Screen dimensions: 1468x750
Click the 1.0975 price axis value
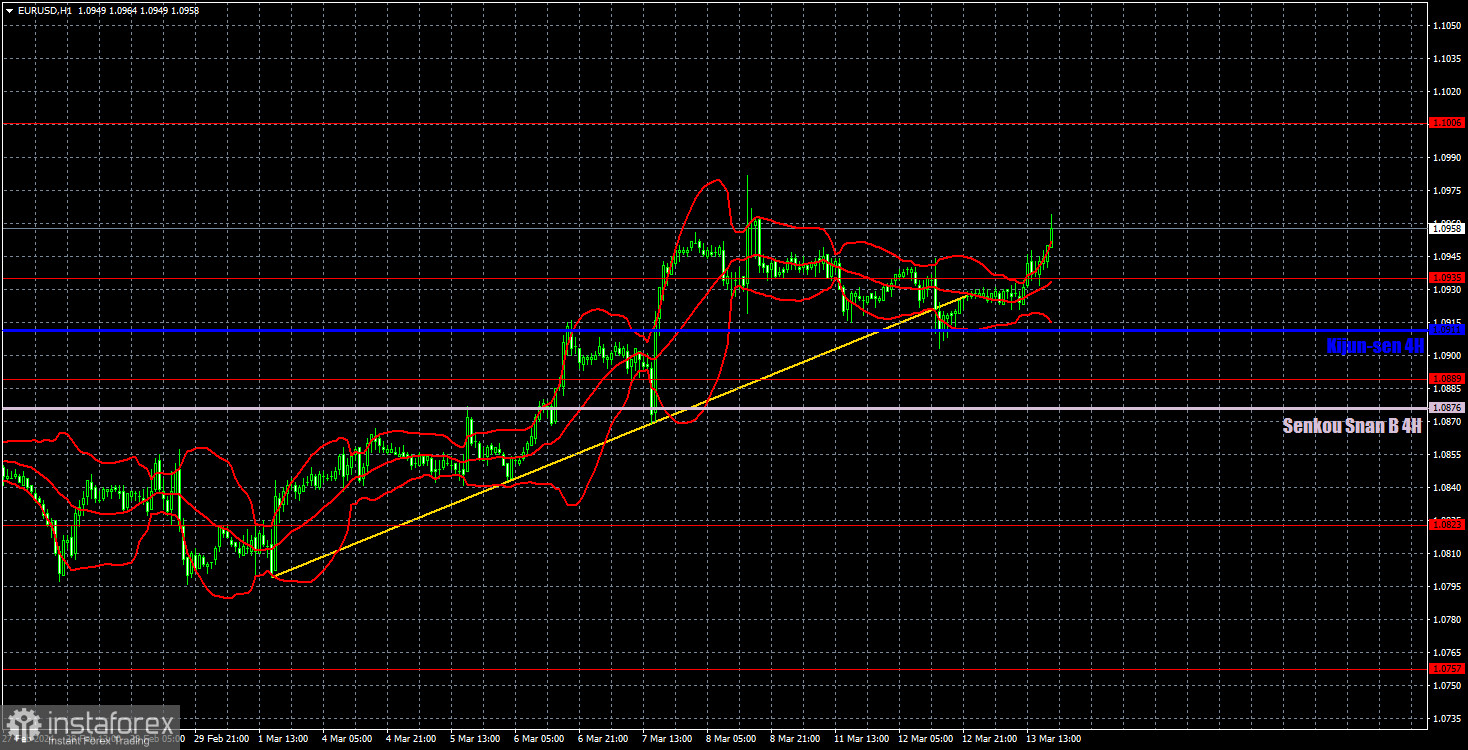tap(1447, 190)
